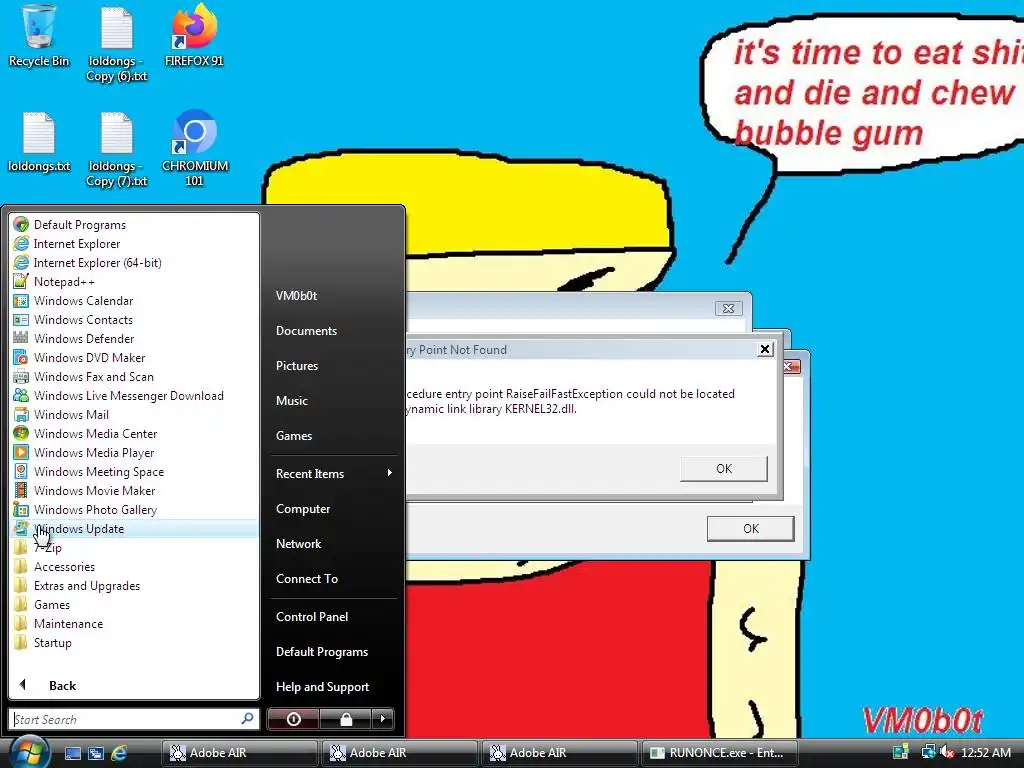Image resolution: width=1024 pixels, height=768 pixels.
Task: Expand the 7-Zip folder
Action: click(134, 547)
